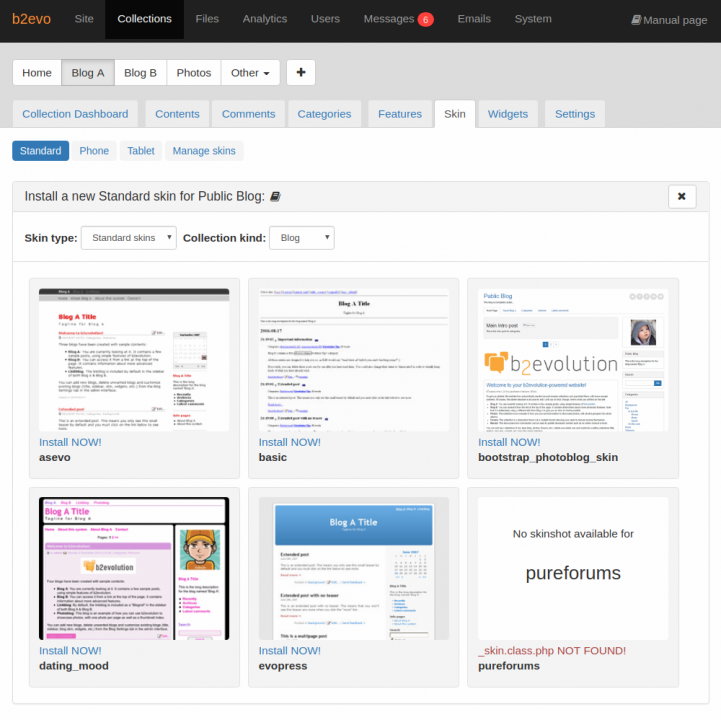Select the Home collection
Image resolution: width=721 pixels, height=720 pixels.
point(37,73)
